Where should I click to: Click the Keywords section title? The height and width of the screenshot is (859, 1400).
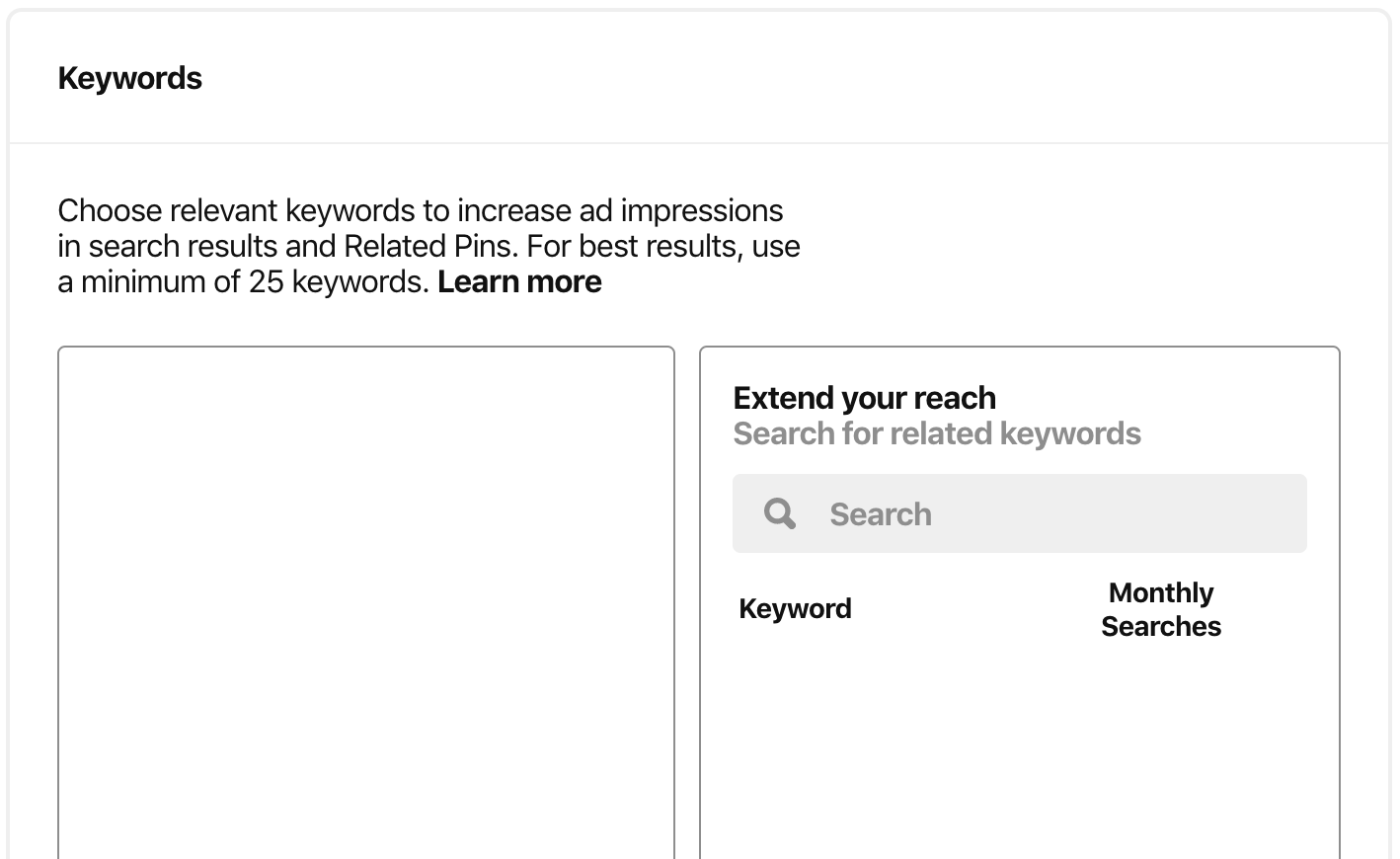[x=129, y=79]
